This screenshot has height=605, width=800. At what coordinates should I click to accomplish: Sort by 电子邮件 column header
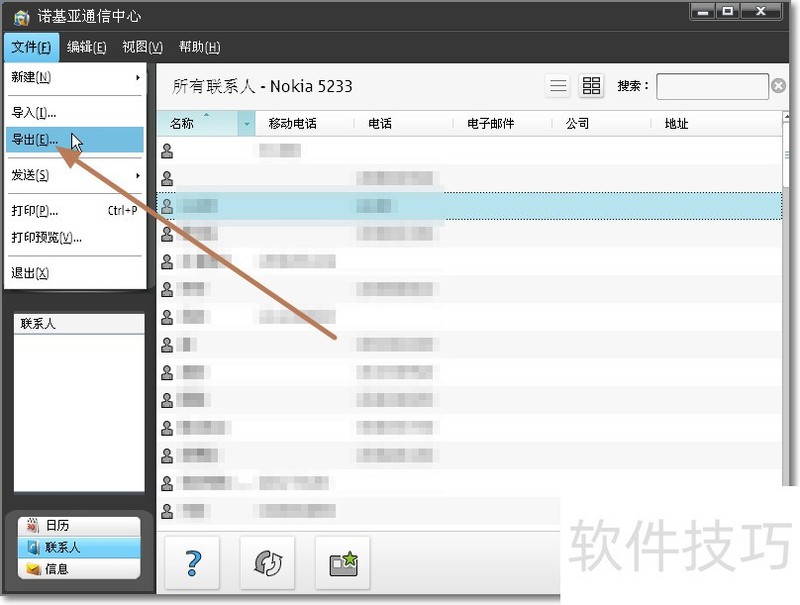point(503,123)
